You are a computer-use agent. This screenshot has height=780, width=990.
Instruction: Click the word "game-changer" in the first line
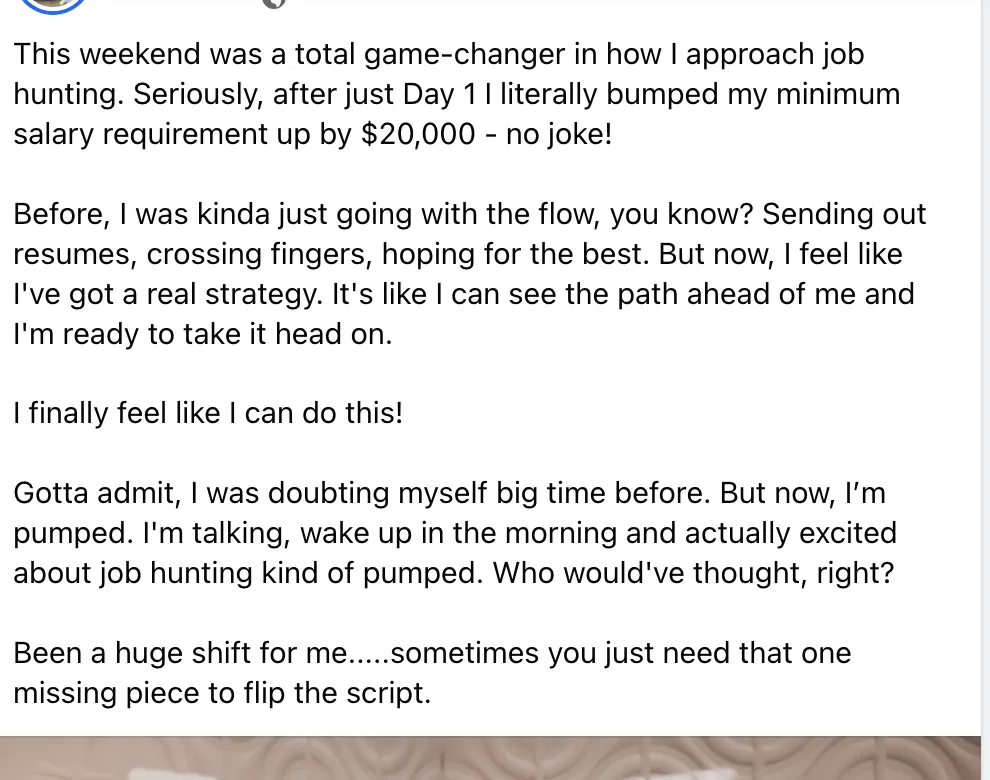464,54
